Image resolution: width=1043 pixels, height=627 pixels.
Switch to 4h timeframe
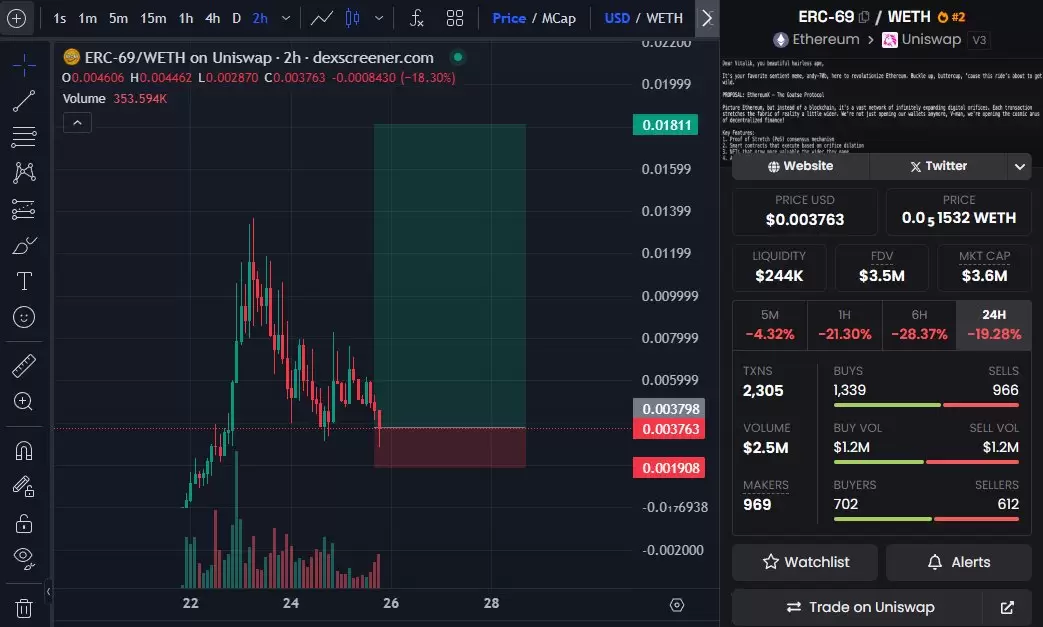[x=212, y=18]
